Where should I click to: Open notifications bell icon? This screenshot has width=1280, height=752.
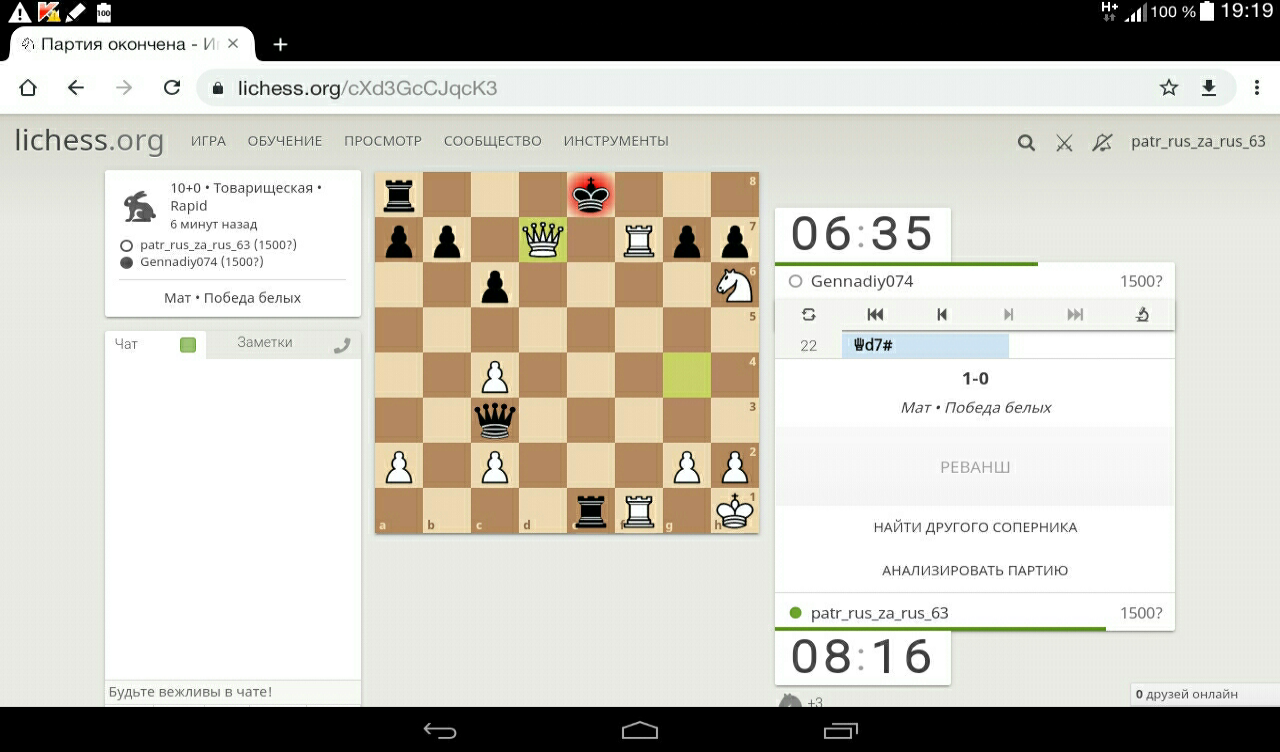coord(1102,142)
